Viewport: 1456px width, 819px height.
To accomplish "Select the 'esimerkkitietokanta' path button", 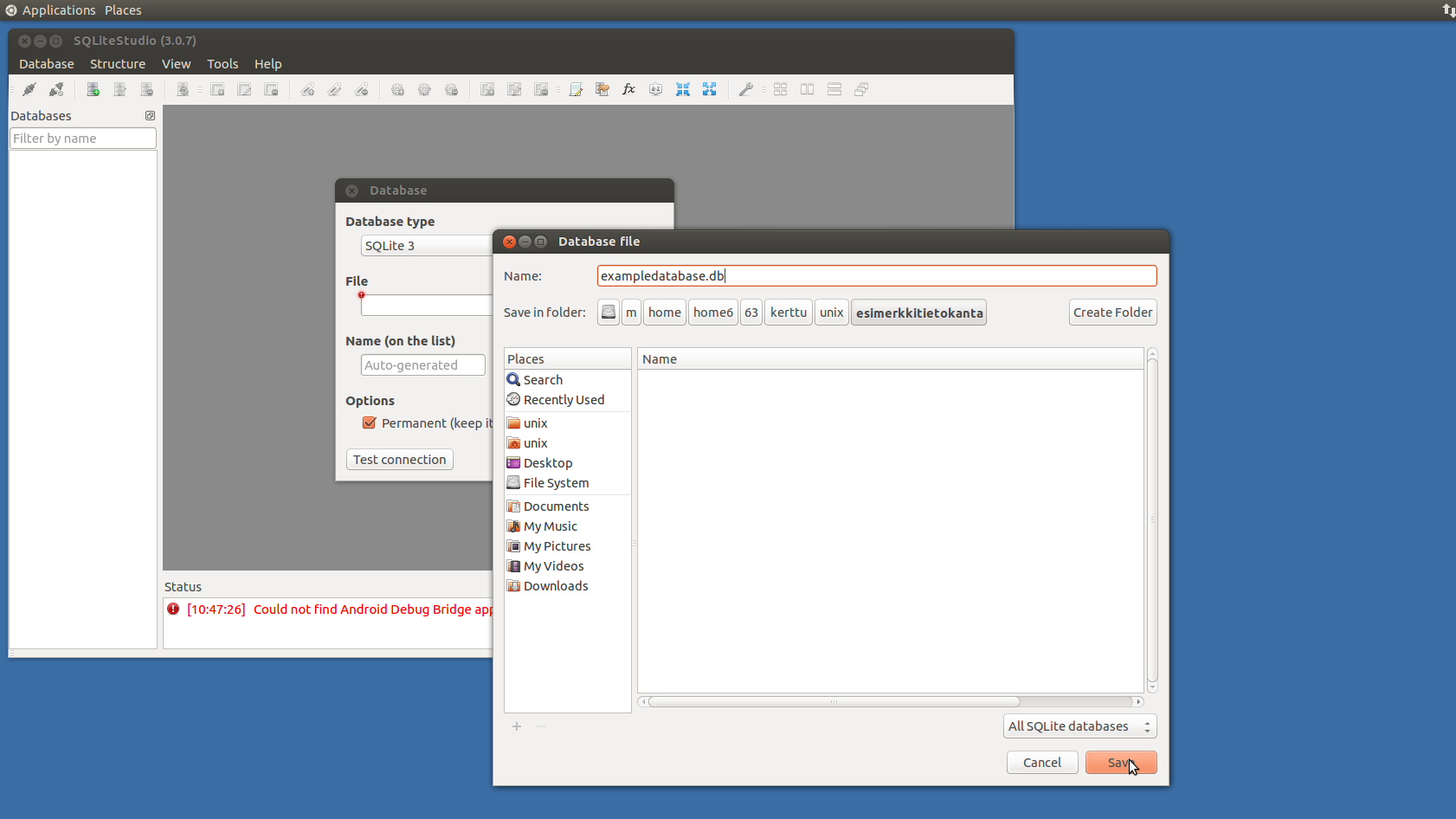I will 919,313.
